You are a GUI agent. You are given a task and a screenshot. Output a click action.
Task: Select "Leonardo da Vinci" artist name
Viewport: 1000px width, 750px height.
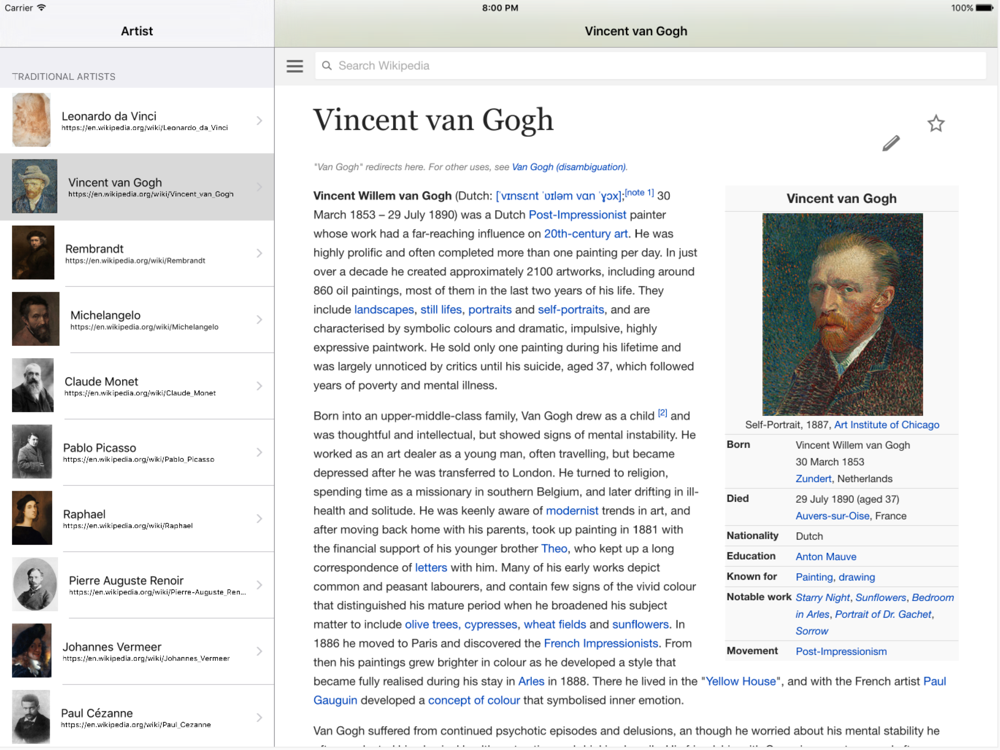(109, 116)
